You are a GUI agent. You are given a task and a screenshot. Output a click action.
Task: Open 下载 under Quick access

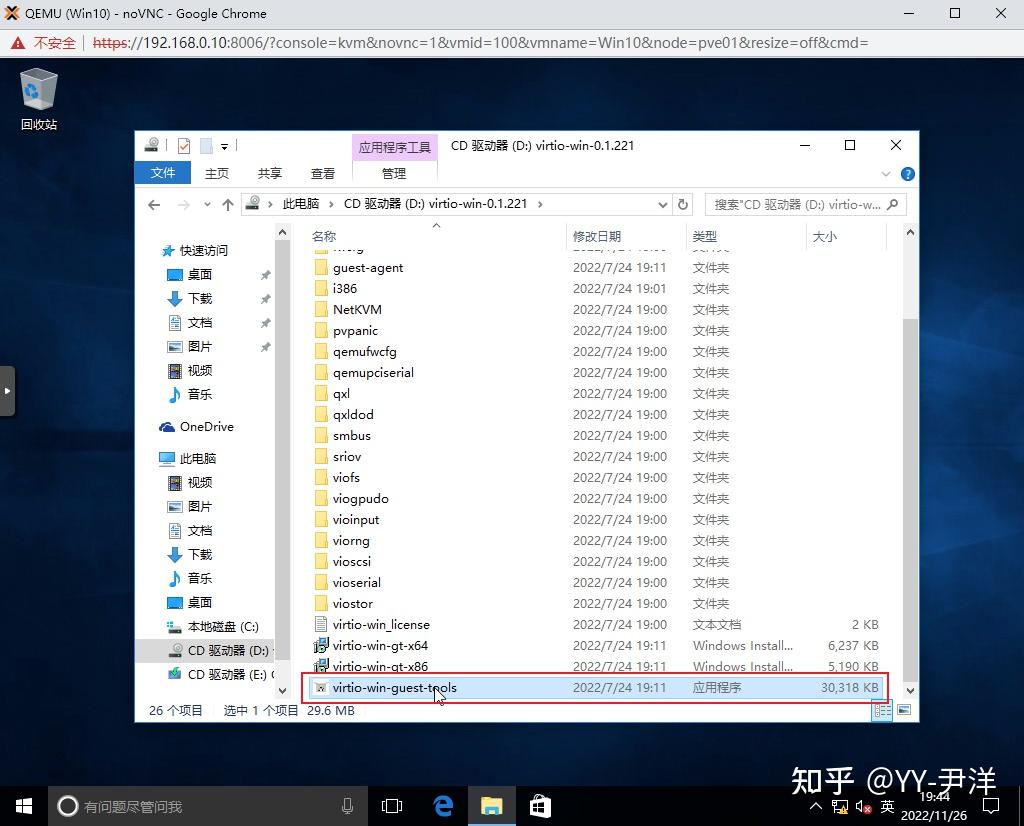pyautogui.click(x=199, y=298)
